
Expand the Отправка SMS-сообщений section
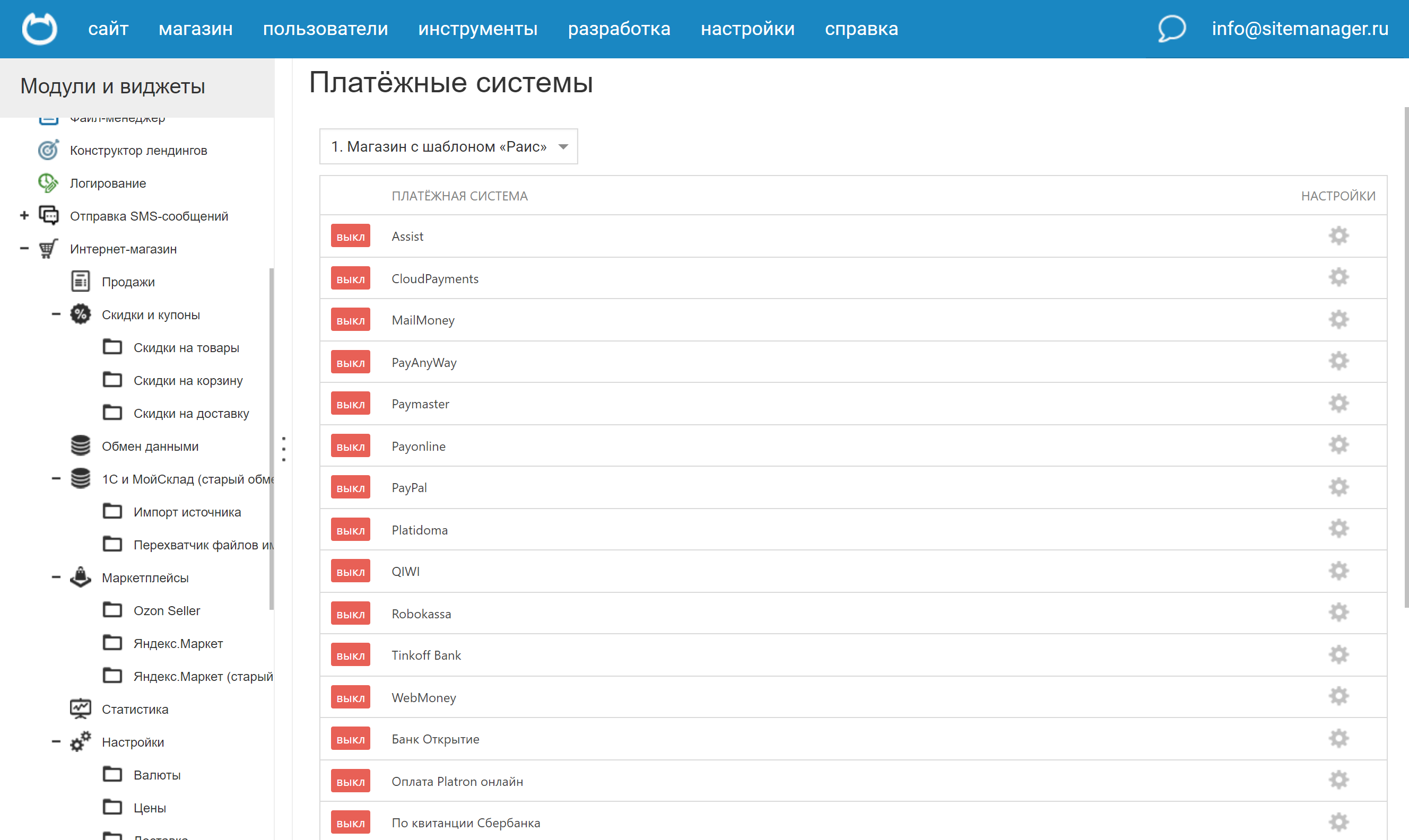coord(24,216)
